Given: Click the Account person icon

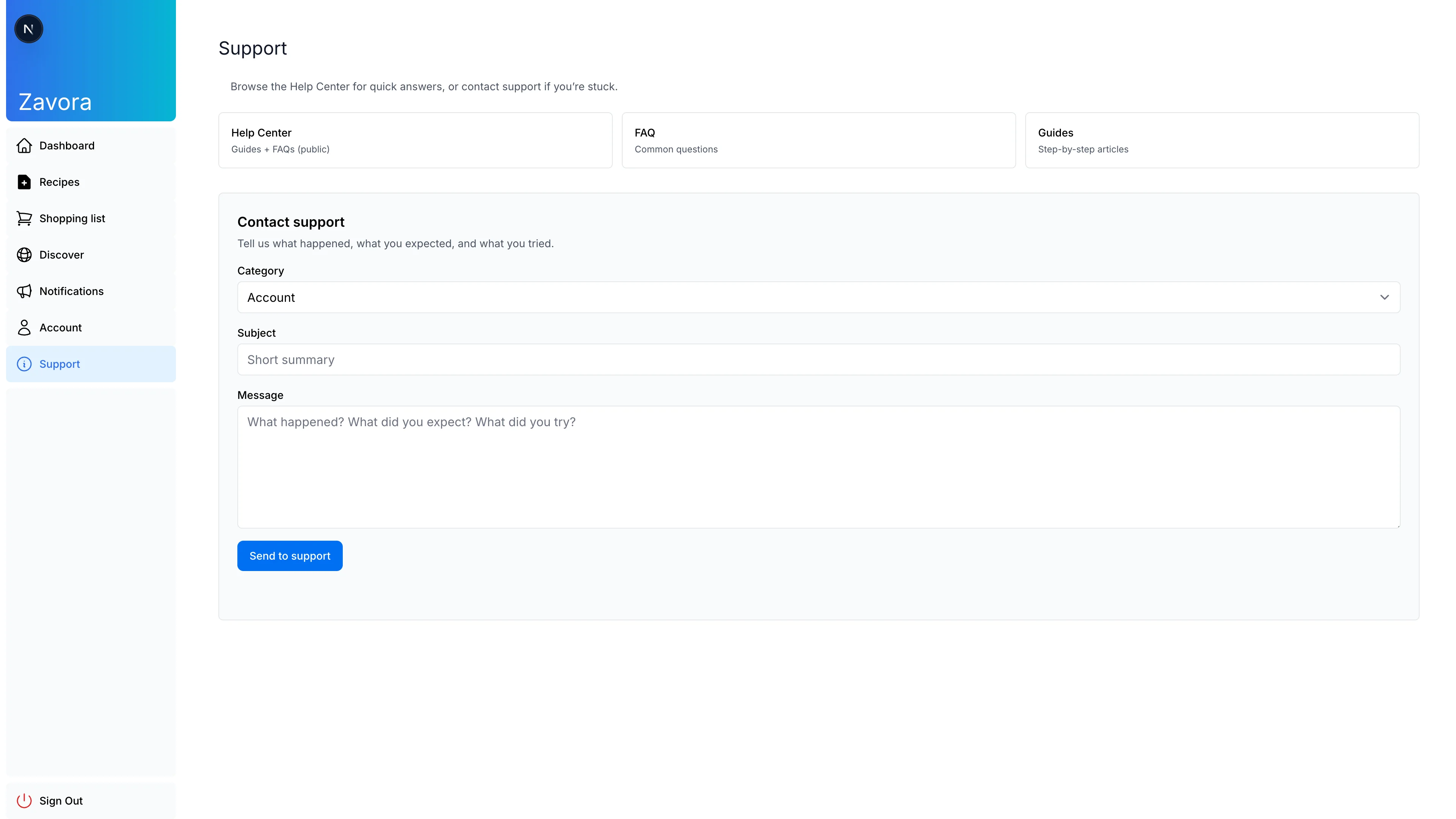Looking at the screenshot, I should 24,328.
